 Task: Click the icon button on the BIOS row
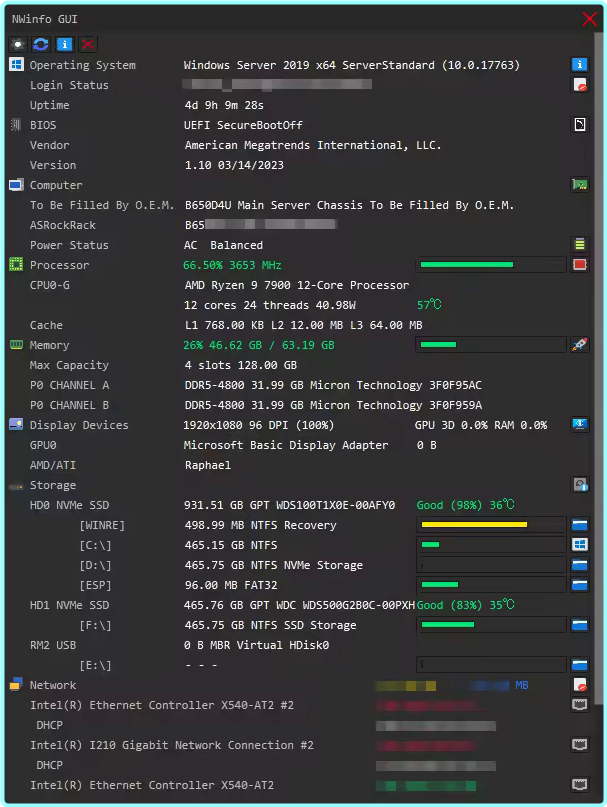[579, 125]
